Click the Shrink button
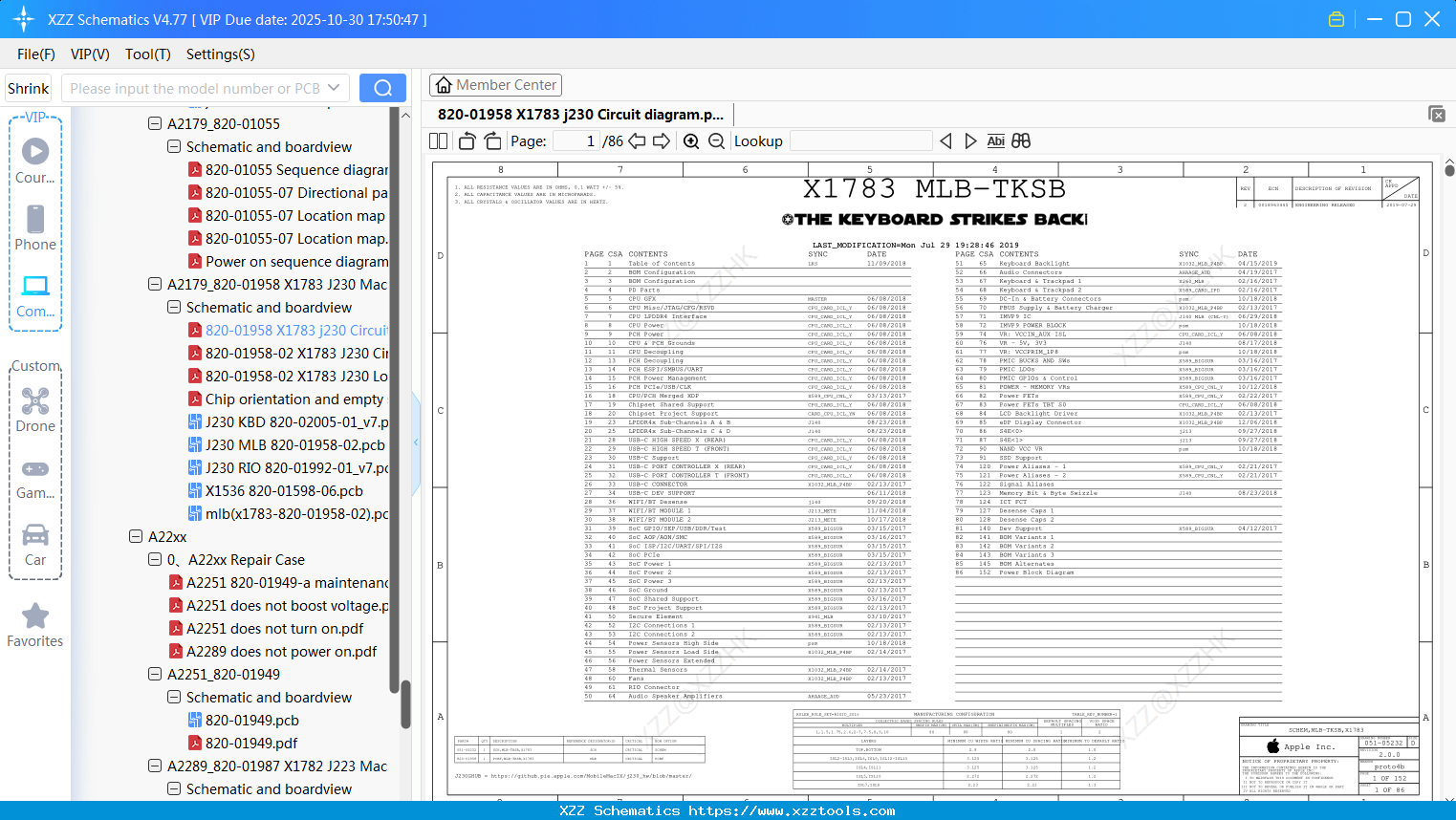Image resolution: width=1456 pixels, height=820 pixels. click(29, 88)
